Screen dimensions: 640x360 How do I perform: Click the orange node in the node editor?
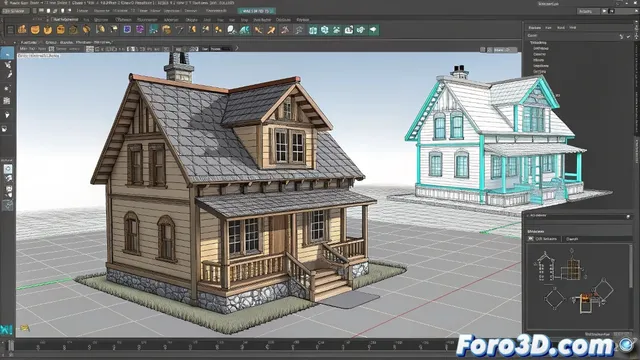coord(585,299)
